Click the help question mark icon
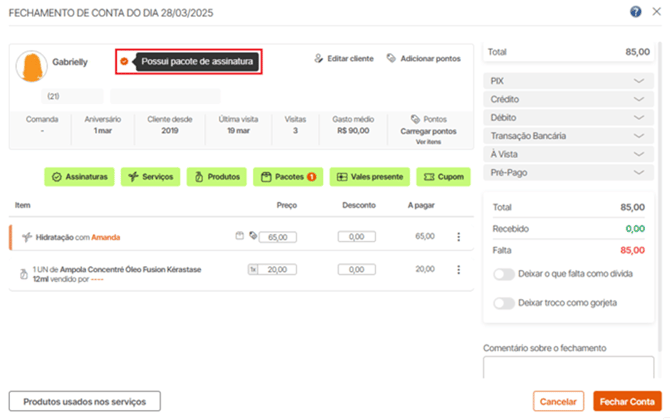Image resolution: width=670 pixels, height=420 pixels. coord(636,12)
